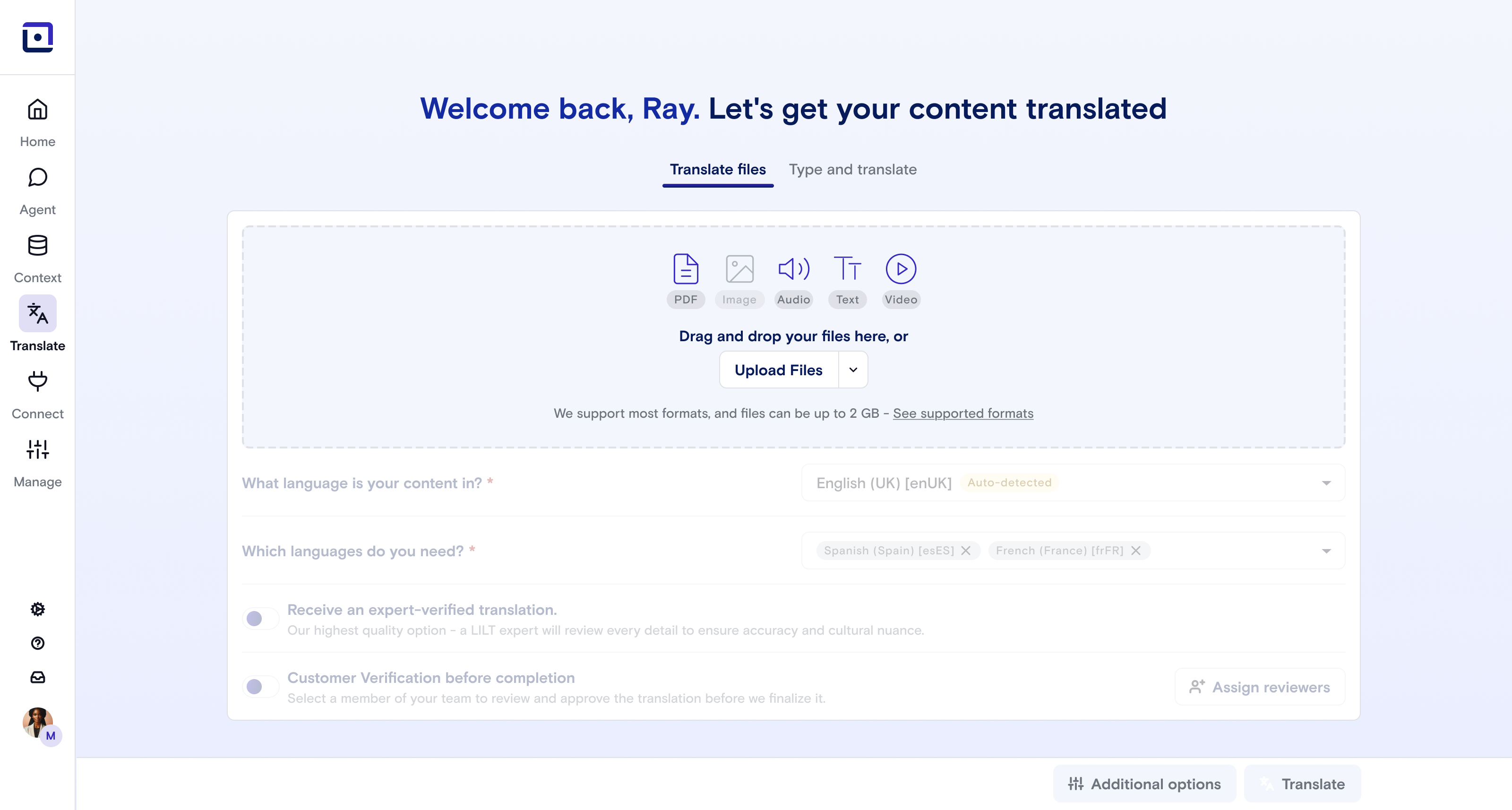Open the inbox tray icon
The width and height of the screenshot is (1512, 810).
38,677
